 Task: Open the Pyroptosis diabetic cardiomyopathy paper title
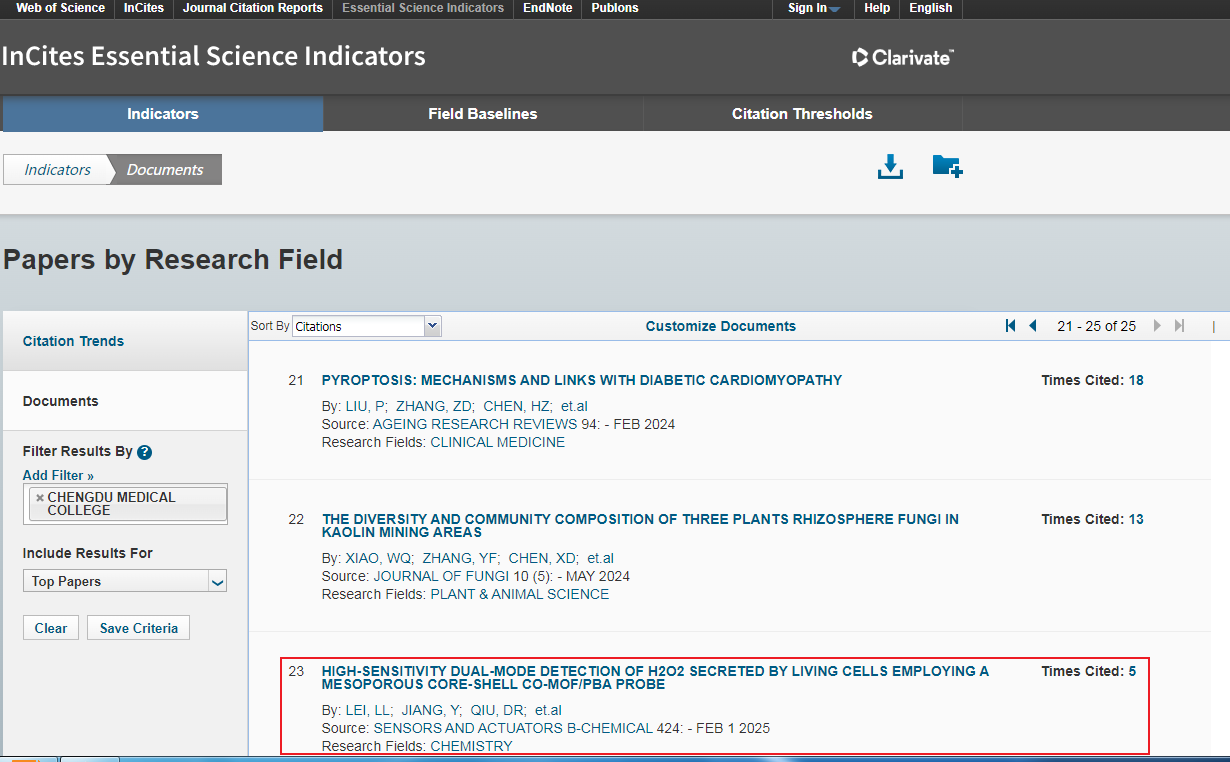(582, 380)
